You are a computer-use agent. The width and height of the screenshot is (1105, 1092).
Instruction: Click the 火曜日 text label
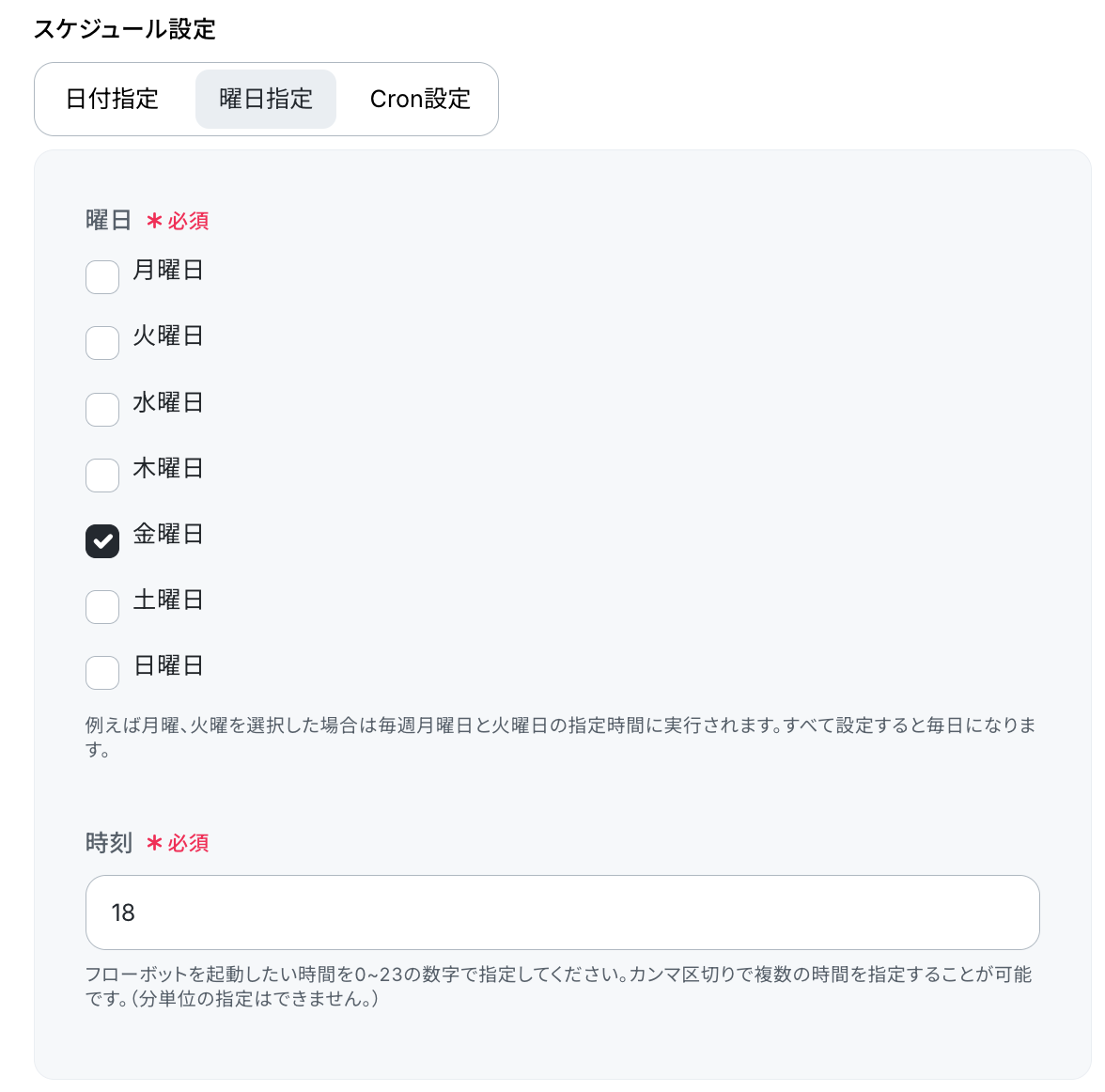click(168, 335)
